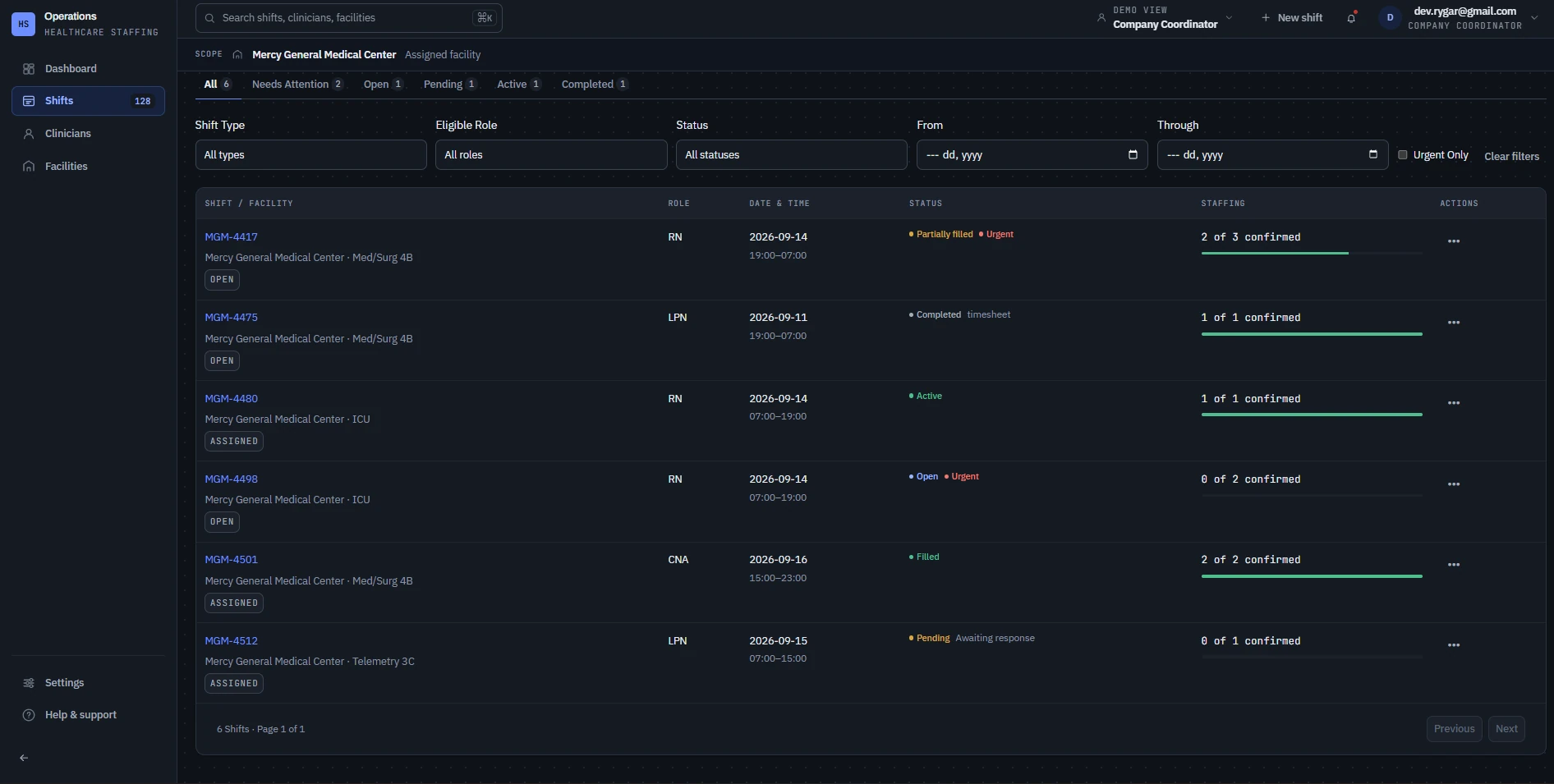The width and height of the screenshot is (1554, 784).
Task: Show the Active shifts tab
Action: click(518, 84)
